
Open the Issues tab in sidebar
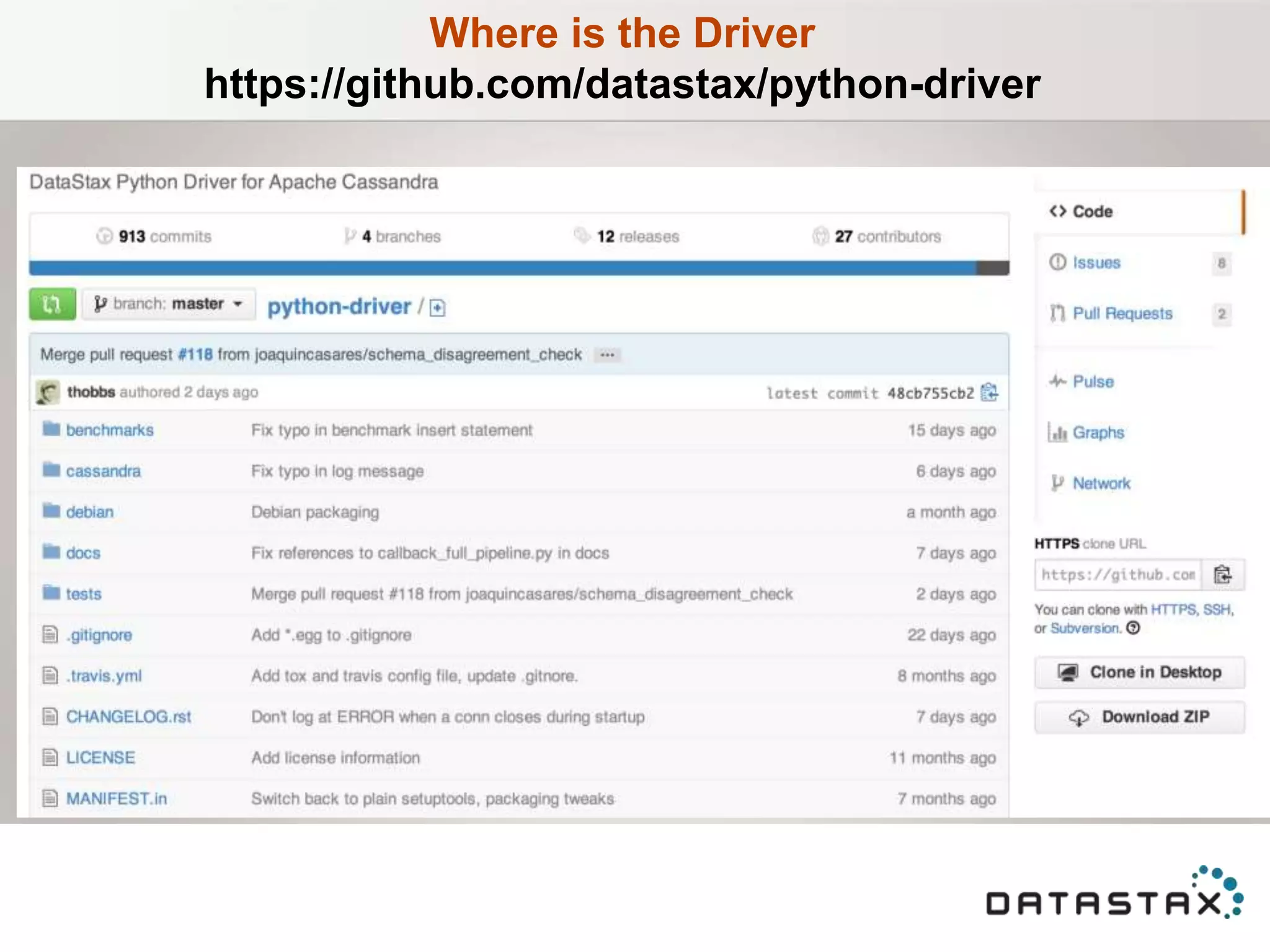[1096, 263]
